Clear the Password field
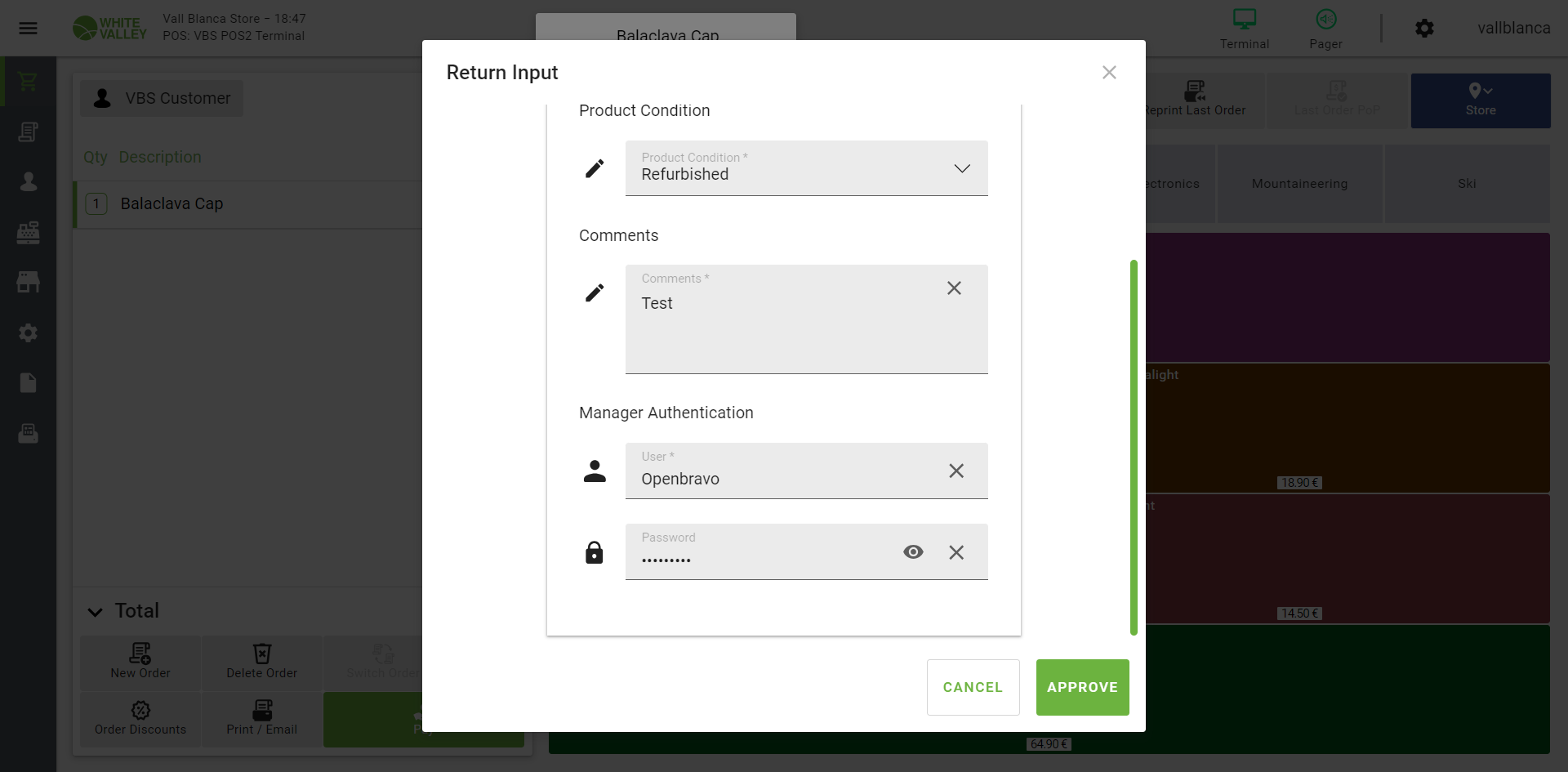This screenshot has height=772, width=1568. coord(956,552)
